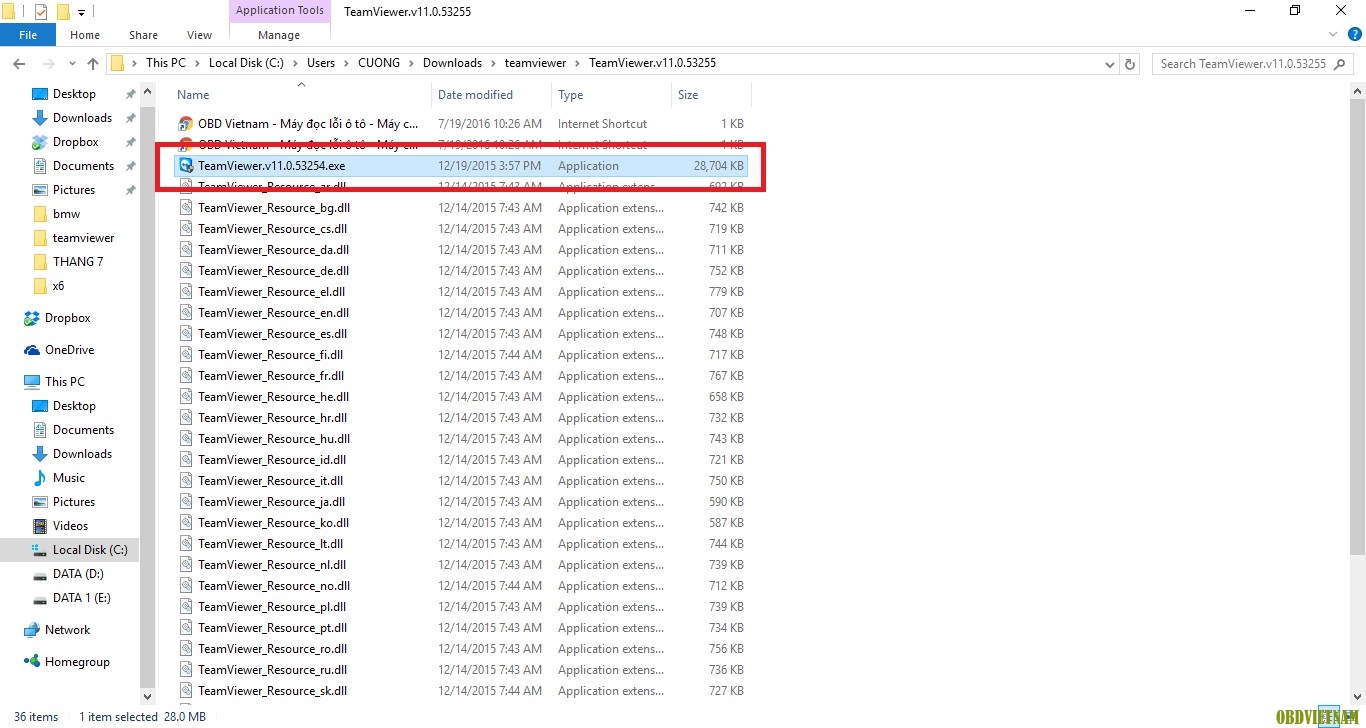Switch to the Home ribbon tab
This screenshot has height=728, width=1366.
[85, 35]
